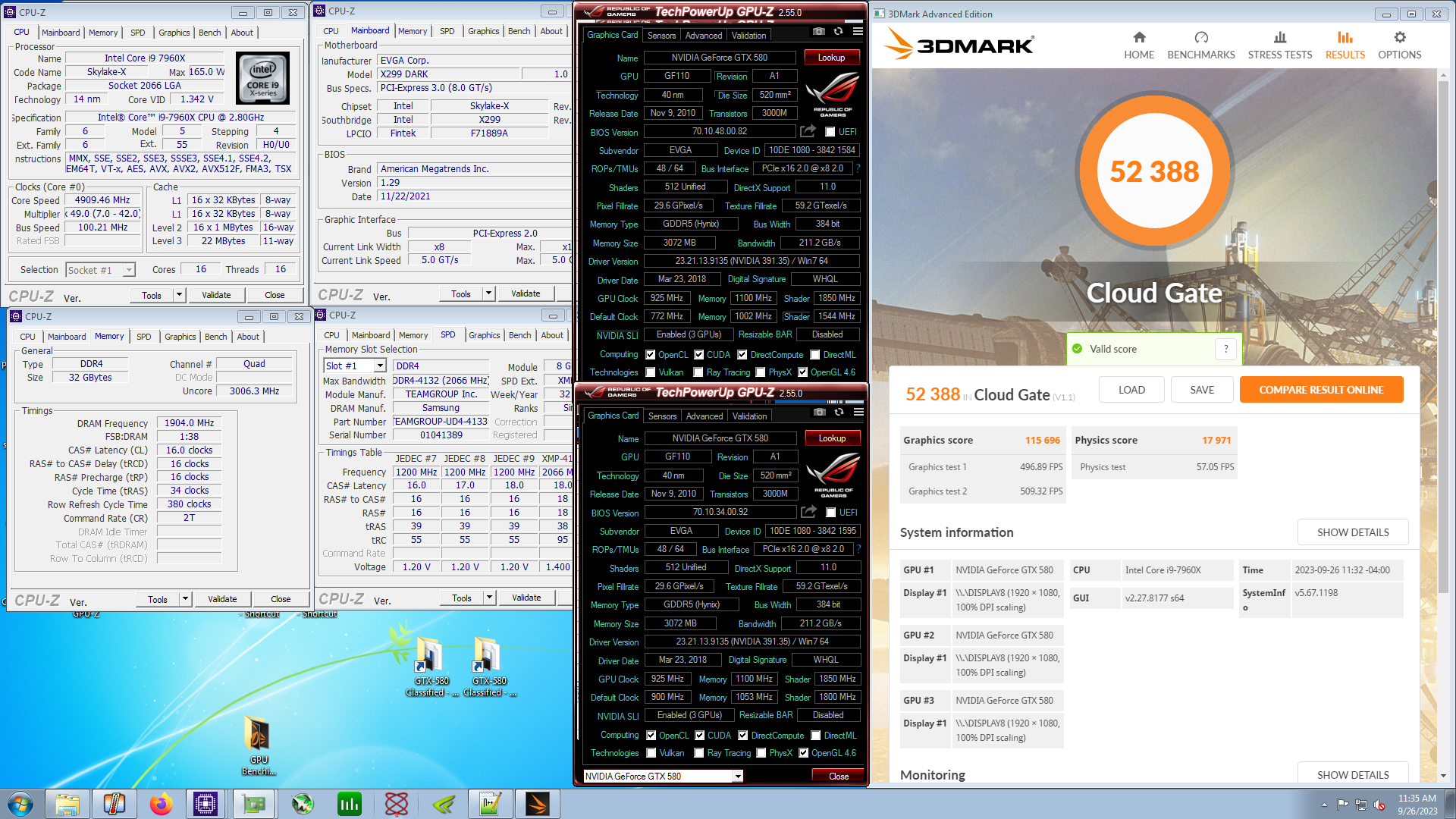Select the 3DMark RESULTS section
1456x819 pixels.
coord(1345,45)
